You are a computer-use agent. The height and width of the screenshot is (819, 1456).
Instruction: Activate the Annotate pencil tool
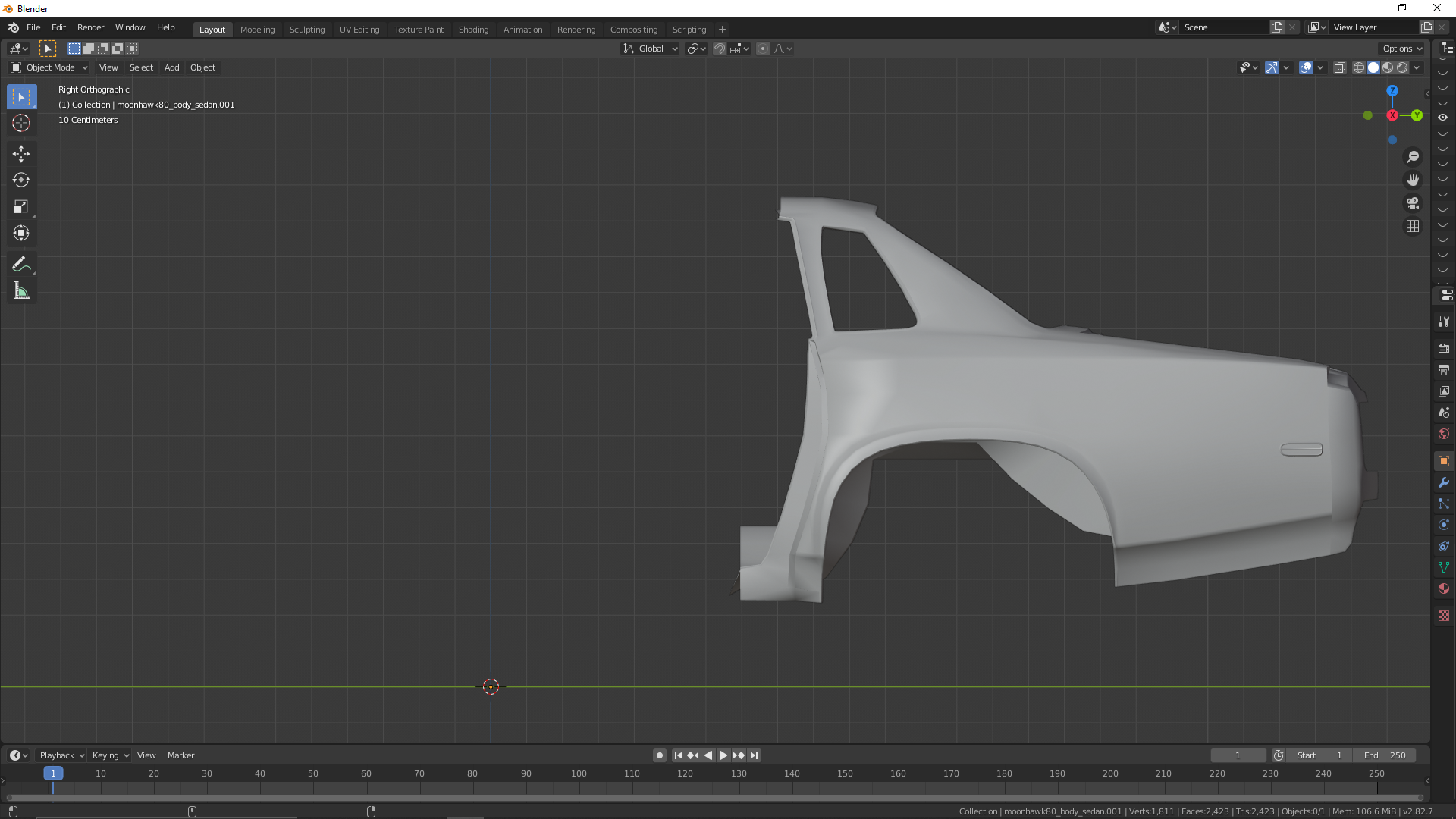pos(21,264)
